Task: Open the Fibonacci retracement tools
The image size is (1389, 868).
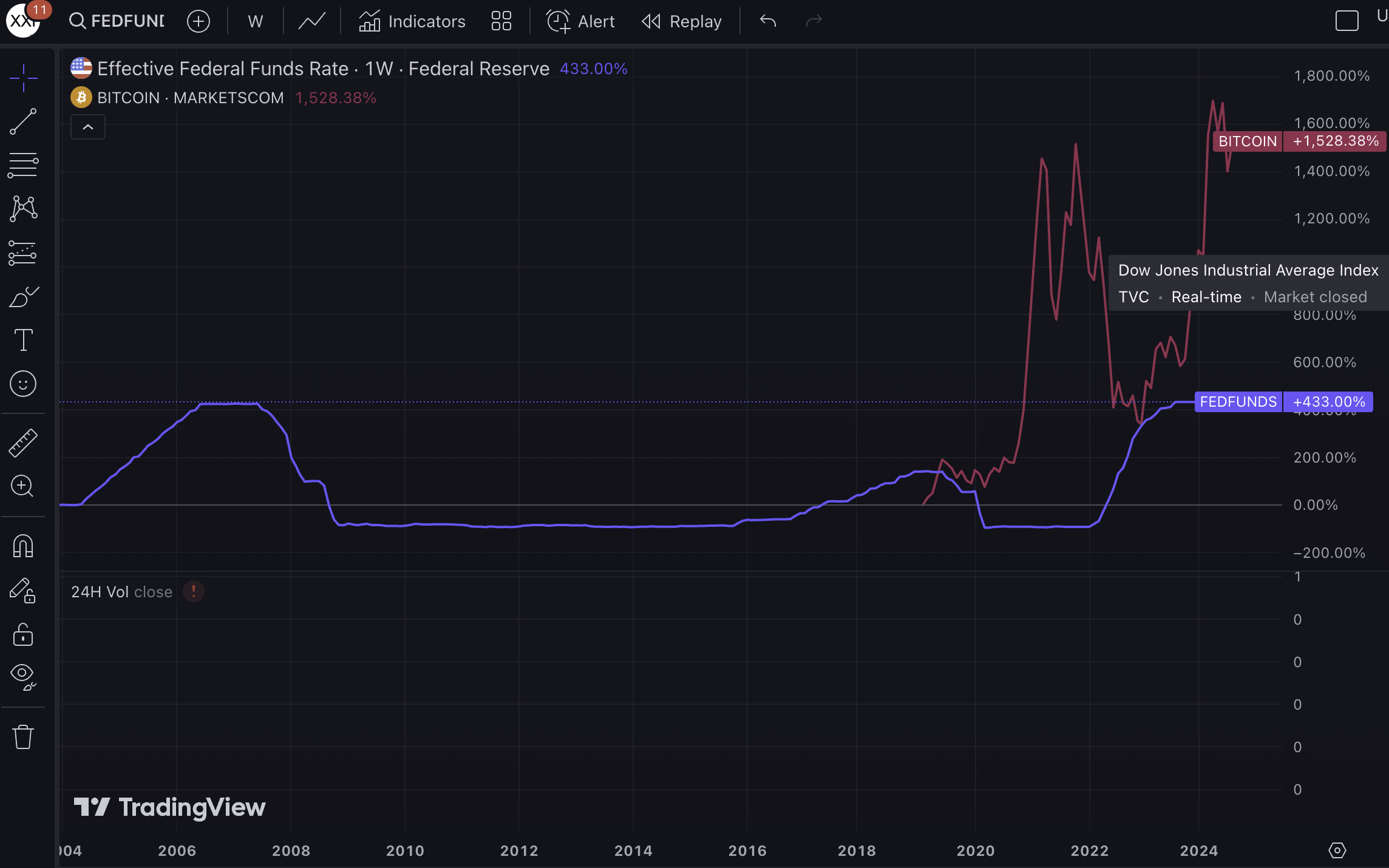Action: click(23, 165)
